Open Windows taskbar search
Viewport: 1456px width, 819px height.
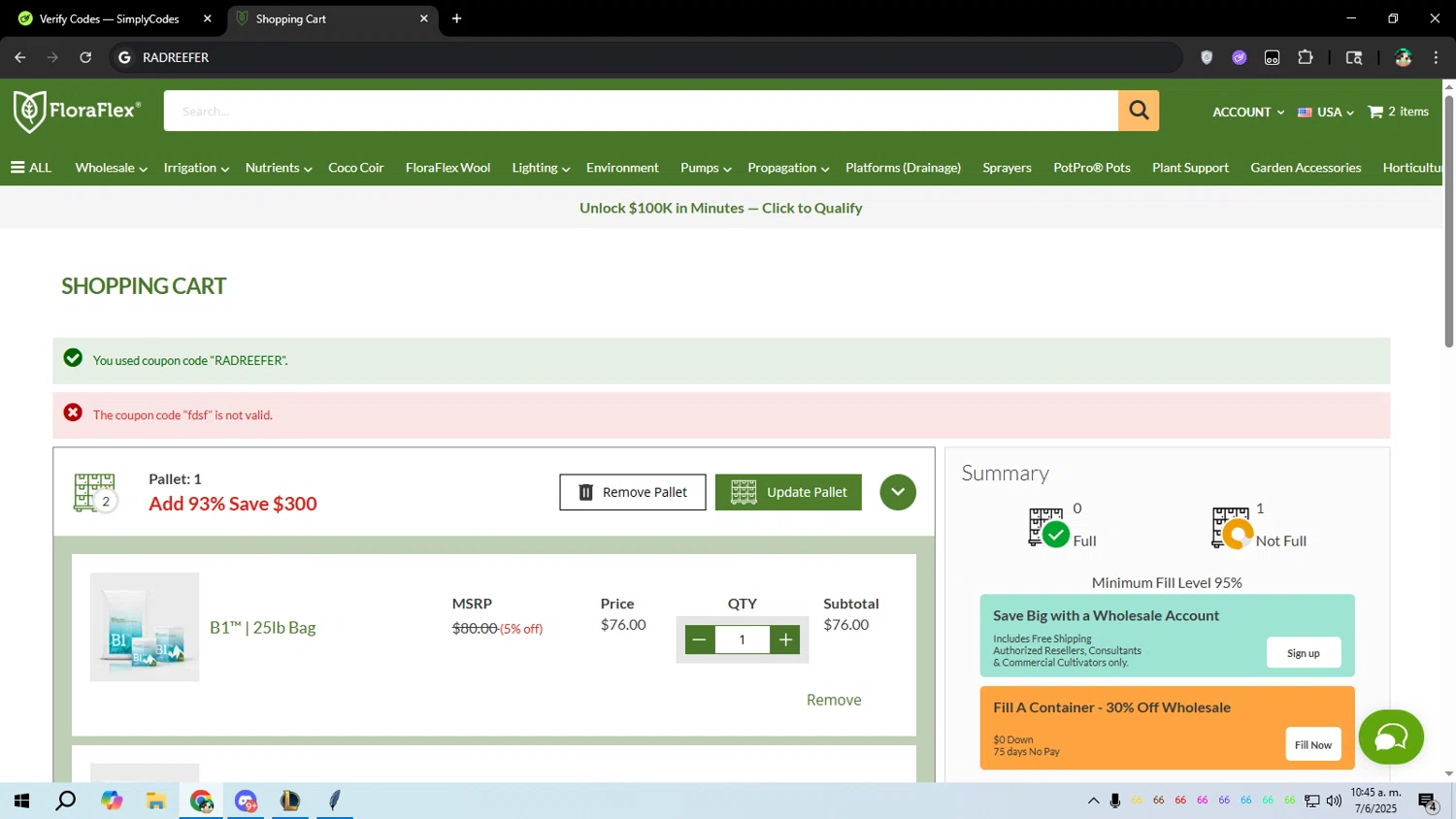coord(66,801)
